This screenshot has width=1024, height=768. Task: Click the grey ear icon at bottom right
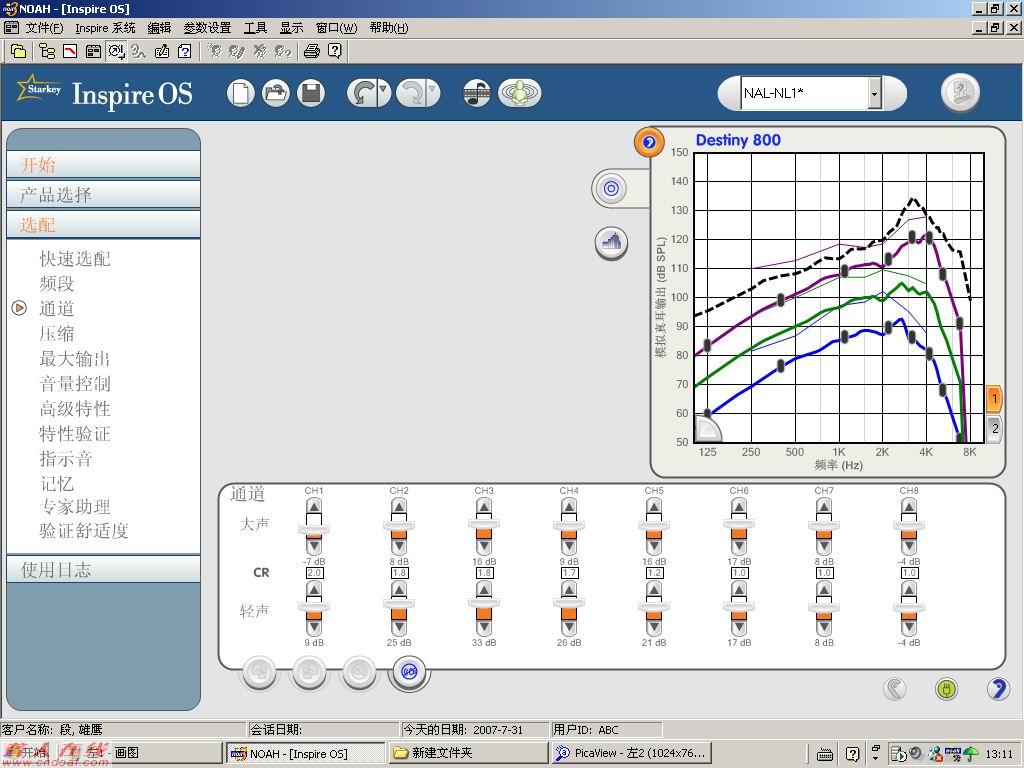click(x=895, y=688)
